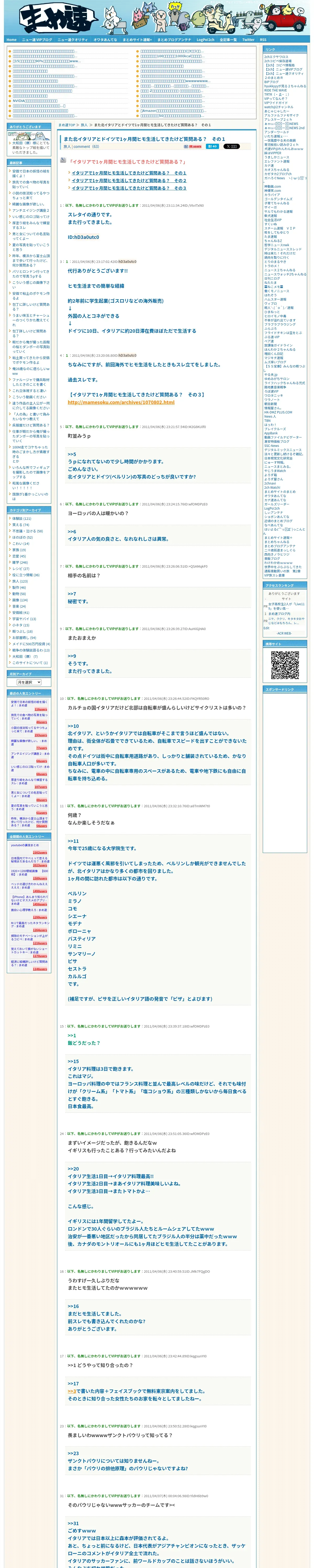The height and width of the screenshot is (1568, 314).
Task: Open LogPo!2ch in the nav bar
Action: click(x=205, y=39)
